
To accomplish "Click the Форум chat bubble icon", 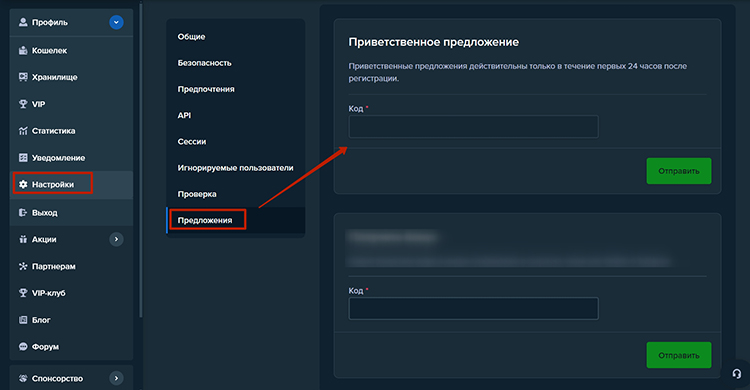I will coord(22,346).
